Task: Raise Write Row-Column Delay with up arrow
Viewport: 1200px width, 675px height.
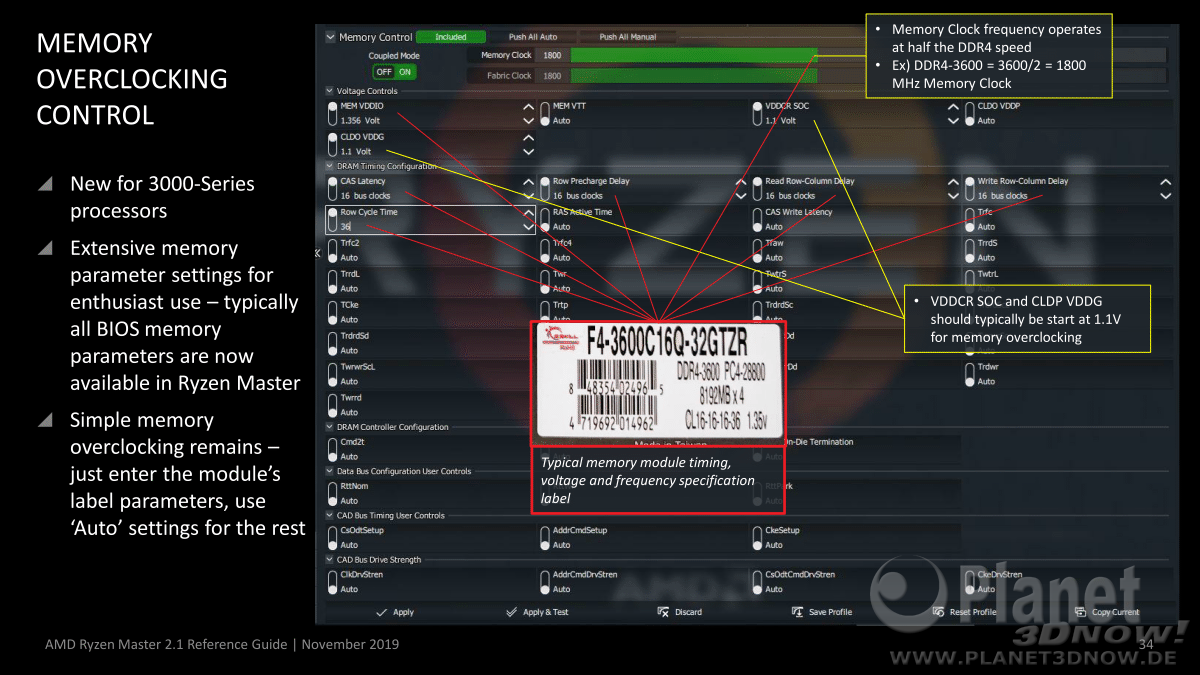Action: tap(1166, 182)
